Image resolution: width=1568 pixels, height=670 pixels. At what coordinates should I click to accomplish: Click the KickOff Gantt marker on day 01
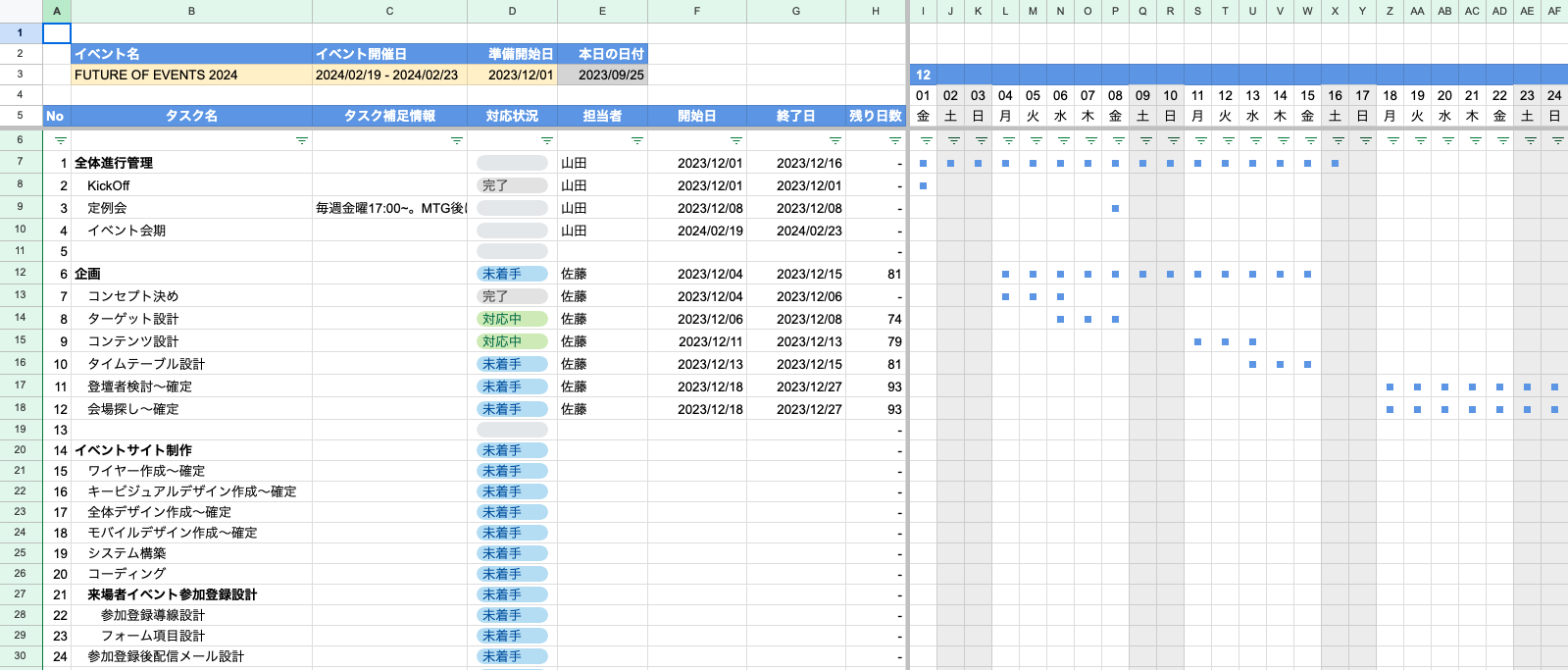923,185
